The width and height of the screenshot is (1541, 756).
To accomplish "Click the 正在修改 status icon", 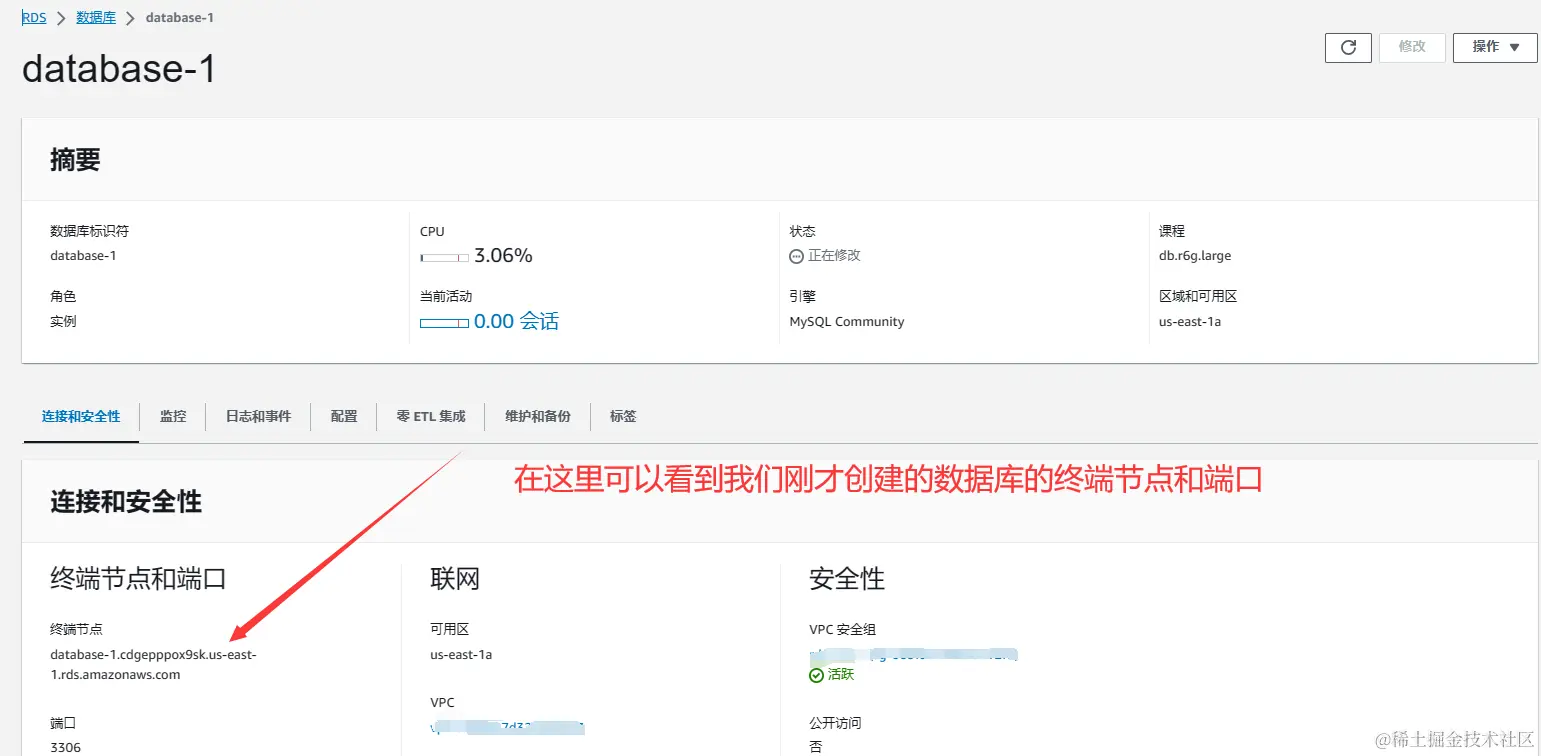I will click(x=796, y=256).
